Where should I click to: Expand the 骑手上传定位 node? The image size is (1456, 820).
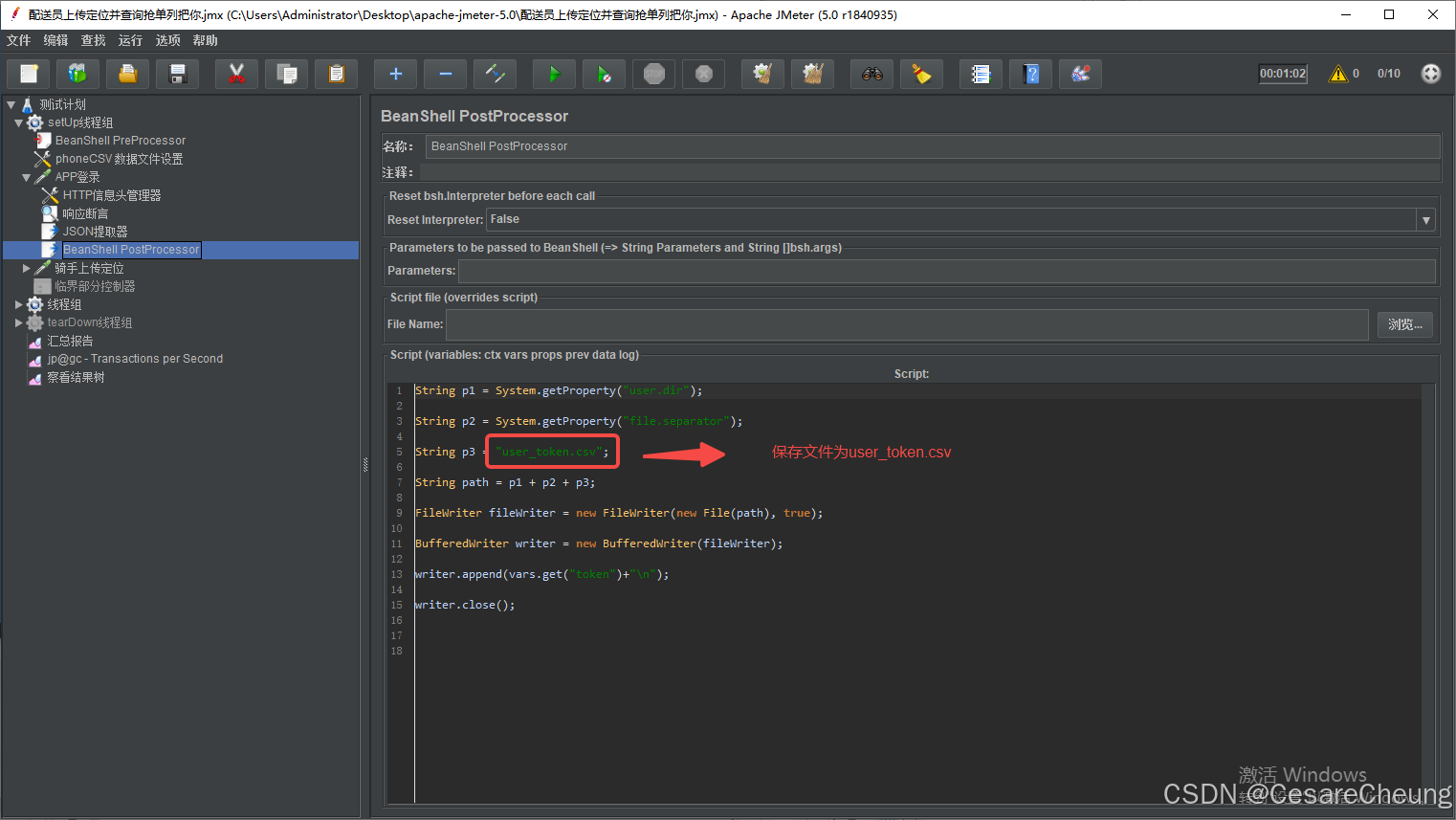tap(26, 268)
